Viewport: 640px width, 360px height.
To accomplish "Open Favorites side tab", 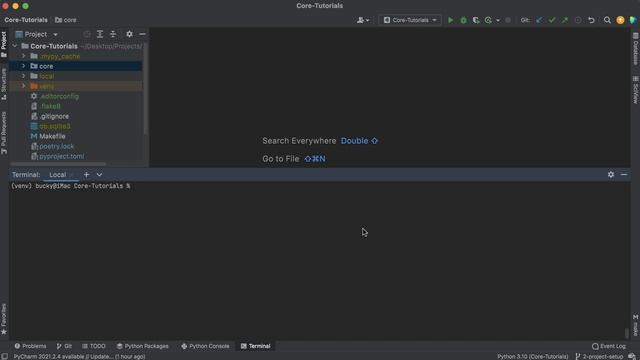I will click(4, 319).
